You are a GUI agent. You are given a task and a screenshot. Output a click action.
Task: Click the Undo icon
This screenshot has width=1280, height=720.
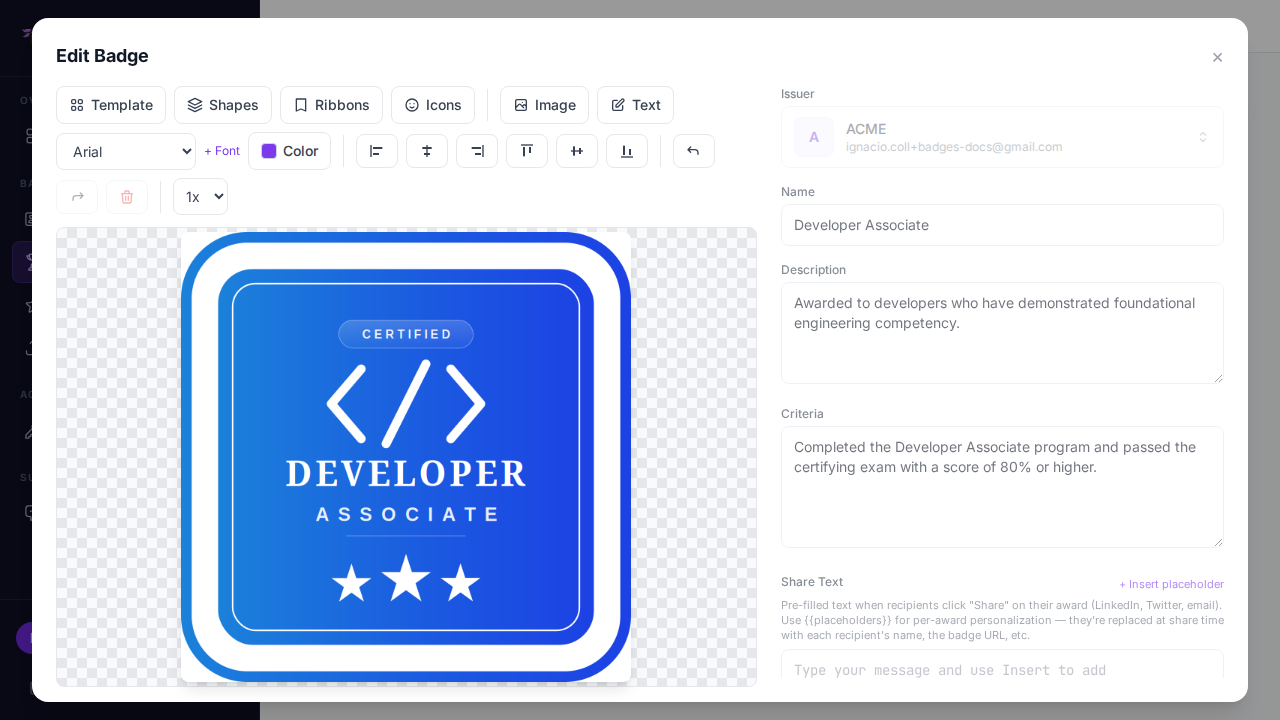click(x=693, y=151)
